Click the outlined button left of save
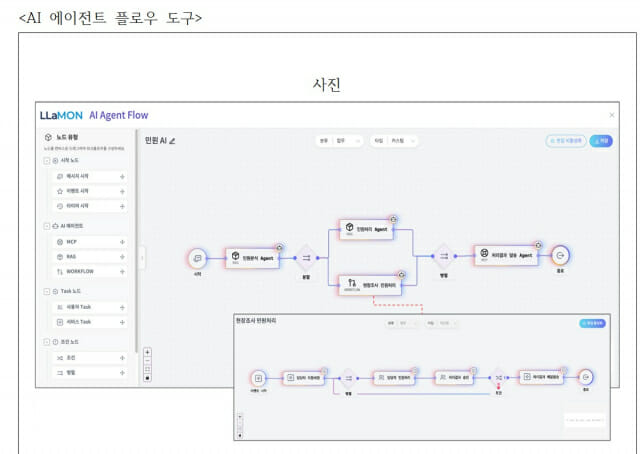 [x=566, y=141]
